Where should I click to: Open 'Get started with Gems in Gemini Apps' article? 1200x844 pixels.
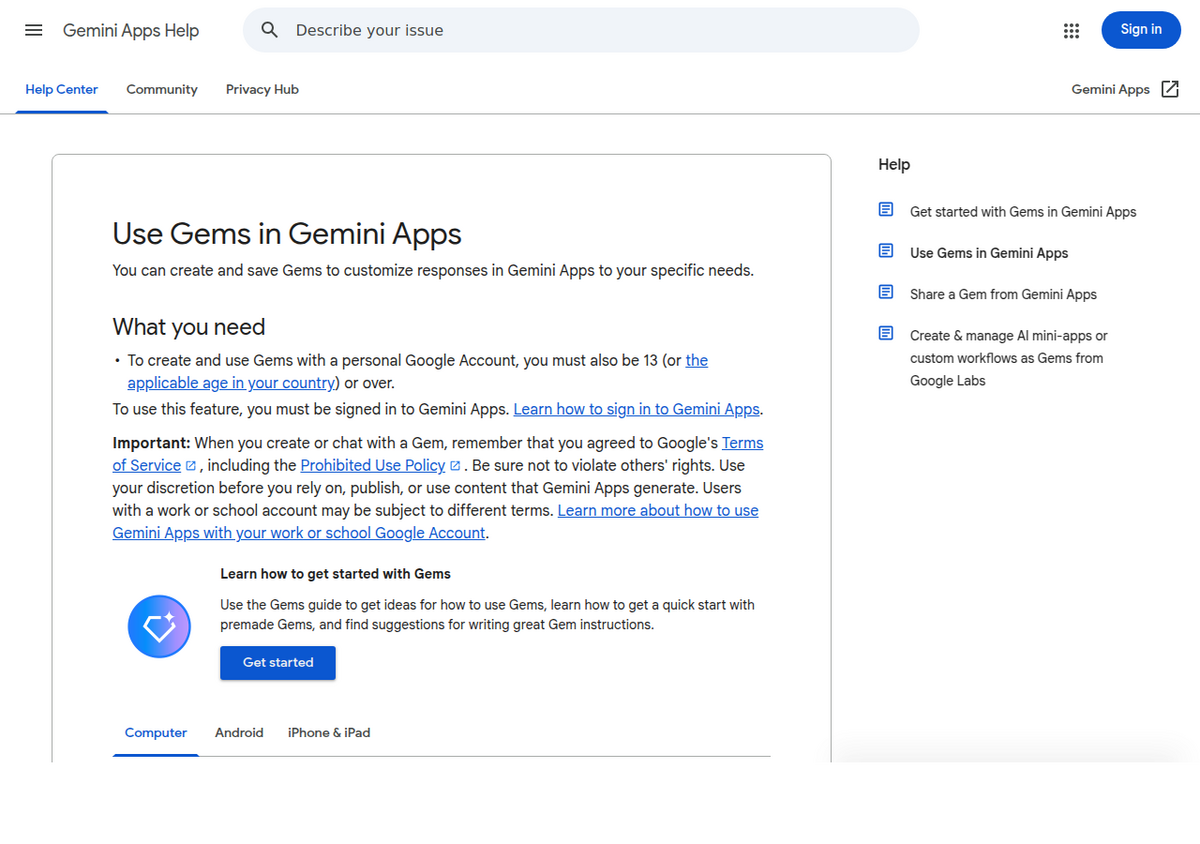click(x=1023, y=212)
